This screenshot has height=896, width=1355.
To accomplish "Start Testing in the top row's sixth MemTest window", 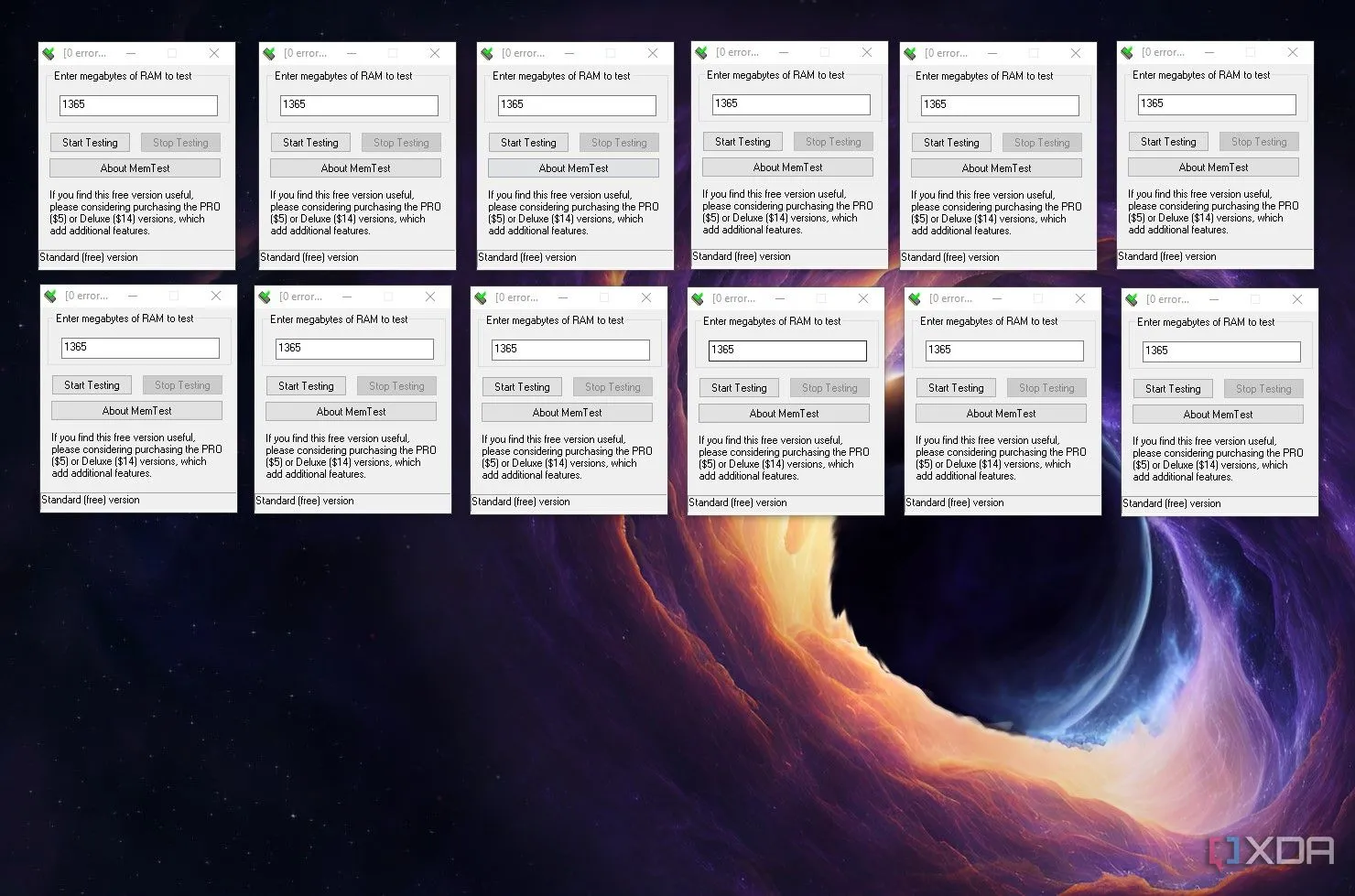I will pyautogui.click(x=1168, y=142).
